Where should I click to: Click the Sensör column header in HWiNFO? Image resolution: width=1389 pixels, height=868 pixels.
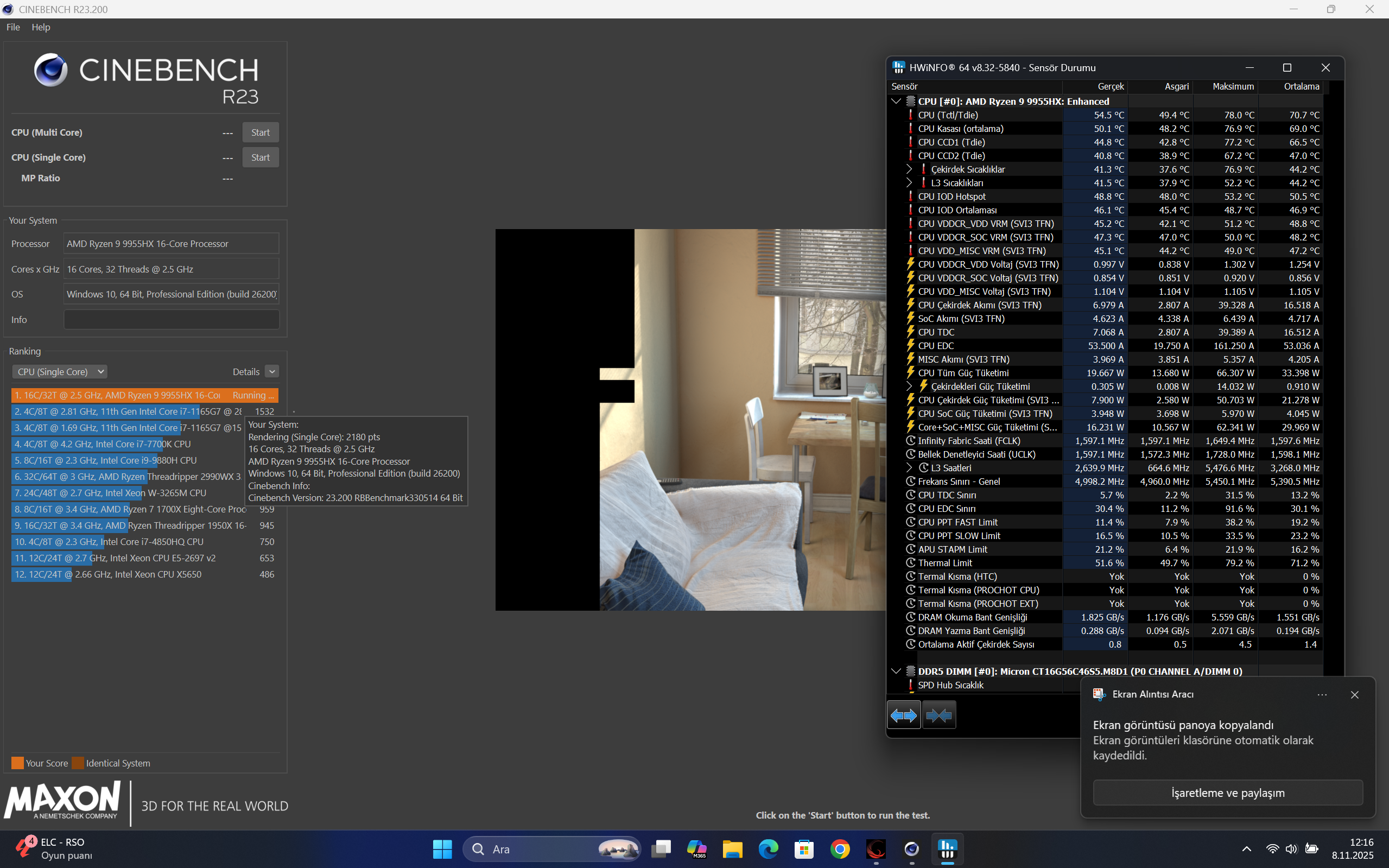[x=975, y=87]
